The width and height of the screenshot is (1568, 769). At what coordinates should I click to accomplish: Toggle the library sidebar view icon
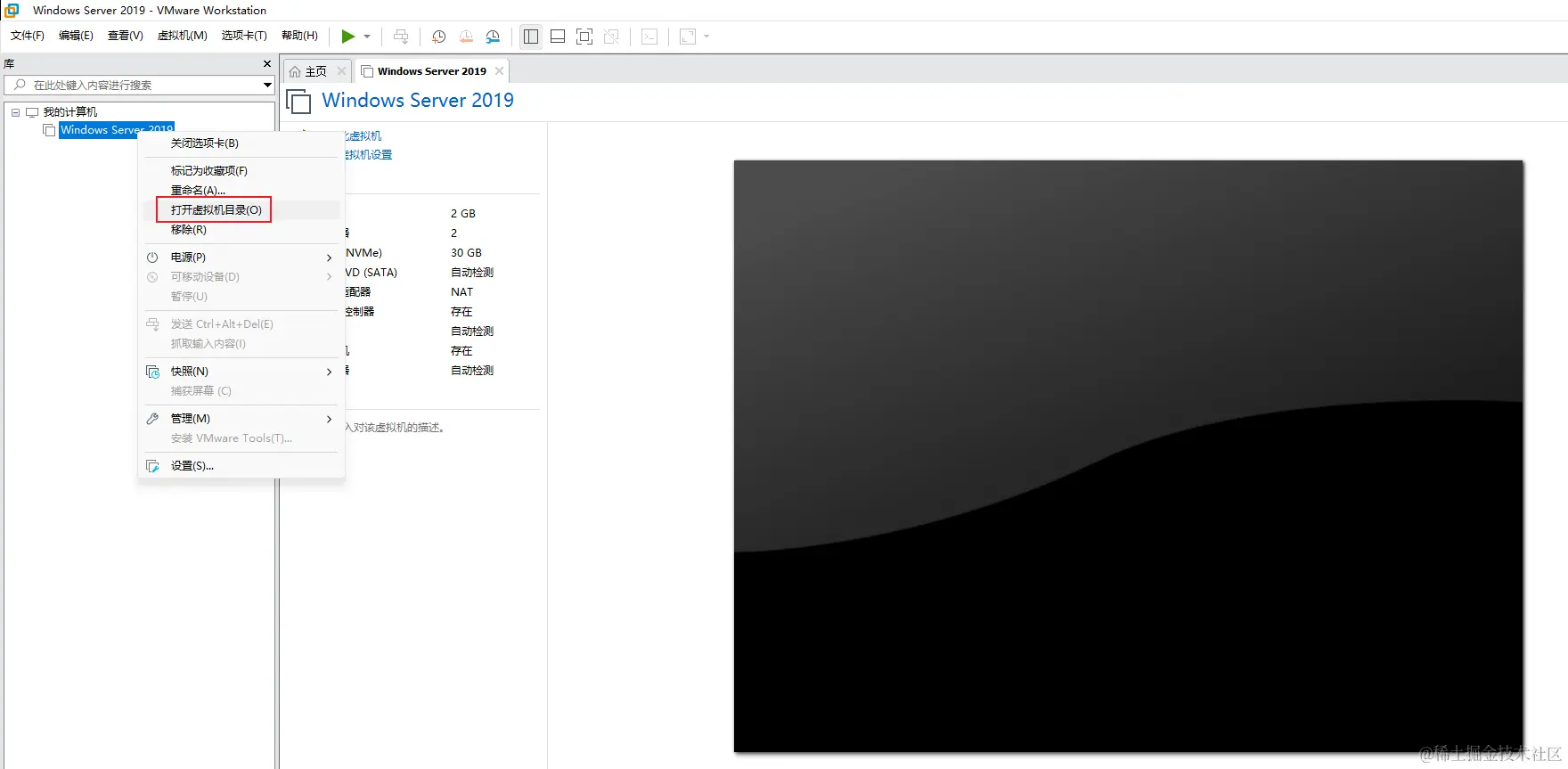tap(531, 37)
